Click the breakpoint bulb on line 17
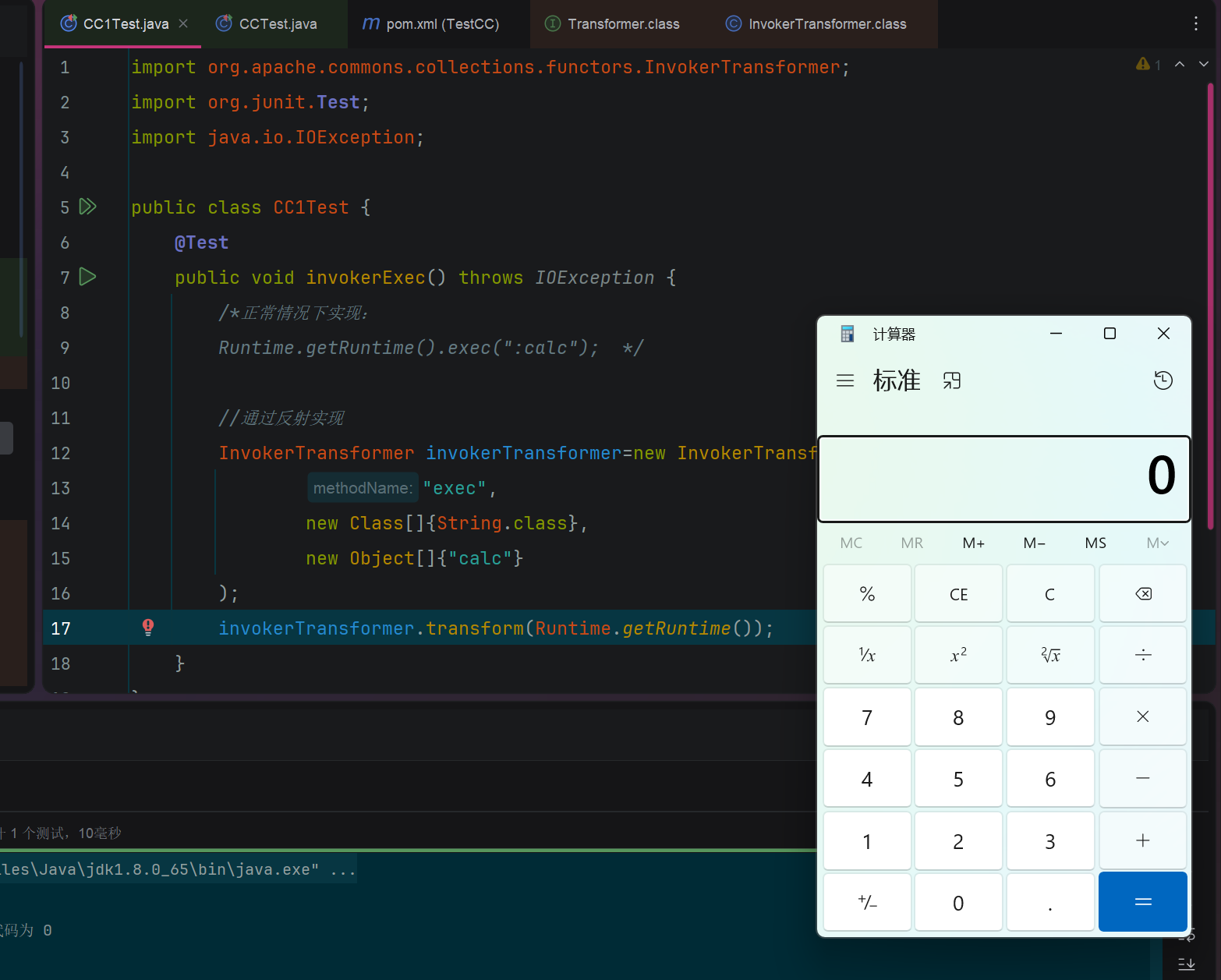This screenshot has height=980, width=1221. tap(148, 628)
